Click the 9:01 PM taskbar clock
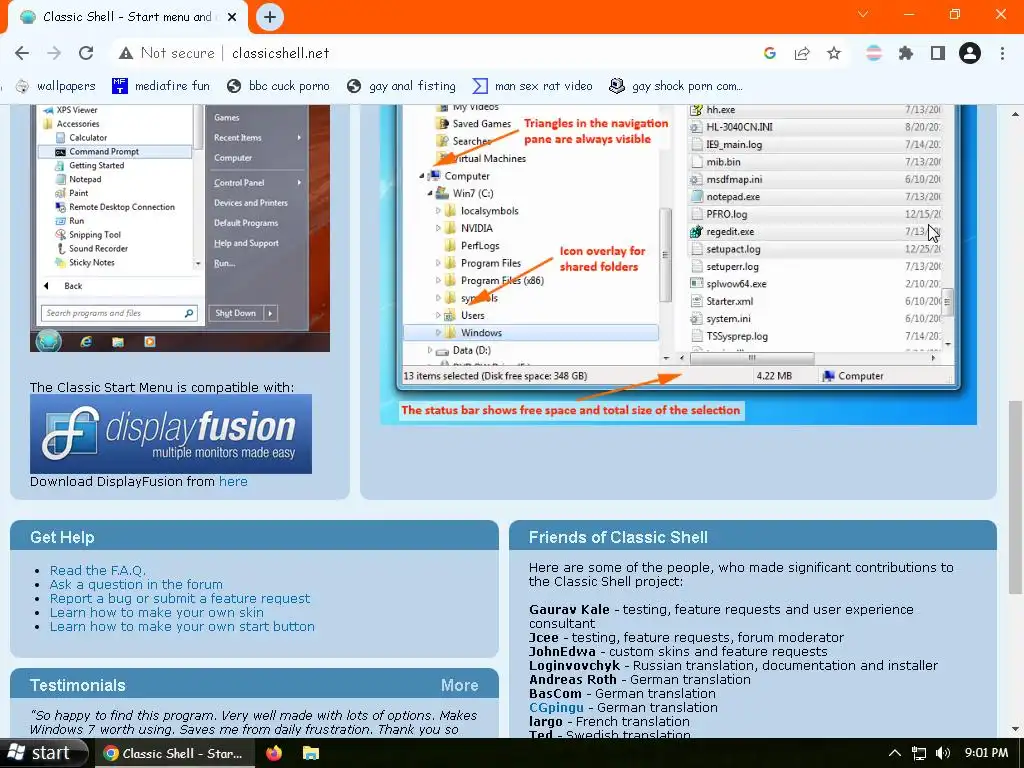This screenshot has width=1024, height=768. tap(986, 753)
